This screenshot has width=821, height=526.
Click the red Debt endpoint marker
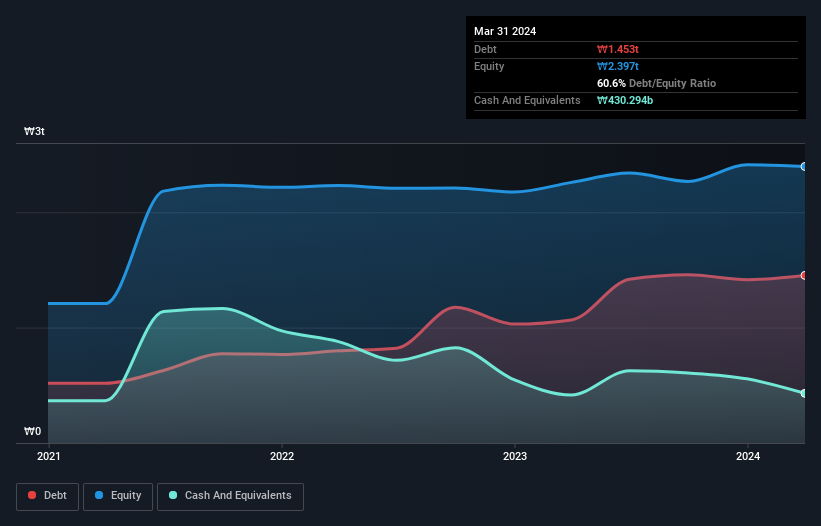tap(804, 276)
